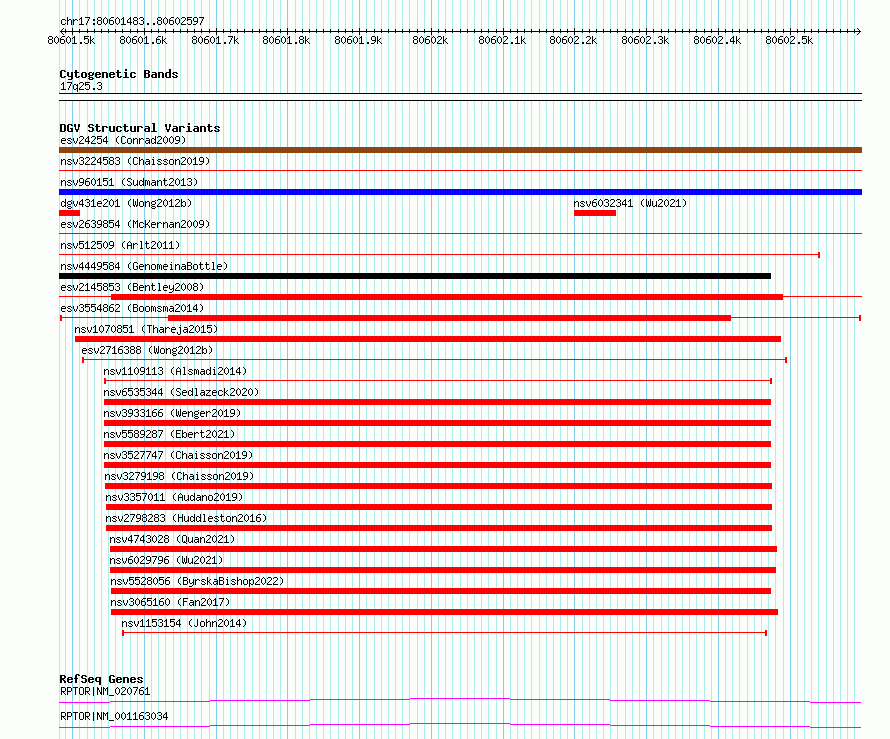Click variant label nsv512509 (Arlt2011)
Screen dimensions: 890x739
120,245
